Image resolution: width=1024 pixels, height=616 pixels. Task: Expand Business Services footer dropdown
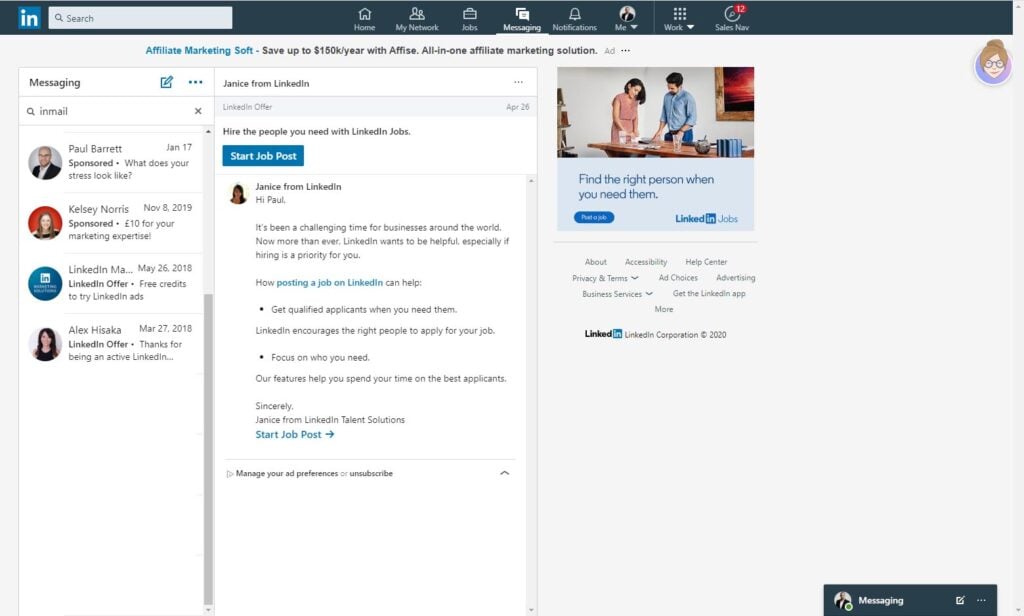click(617, 294)
